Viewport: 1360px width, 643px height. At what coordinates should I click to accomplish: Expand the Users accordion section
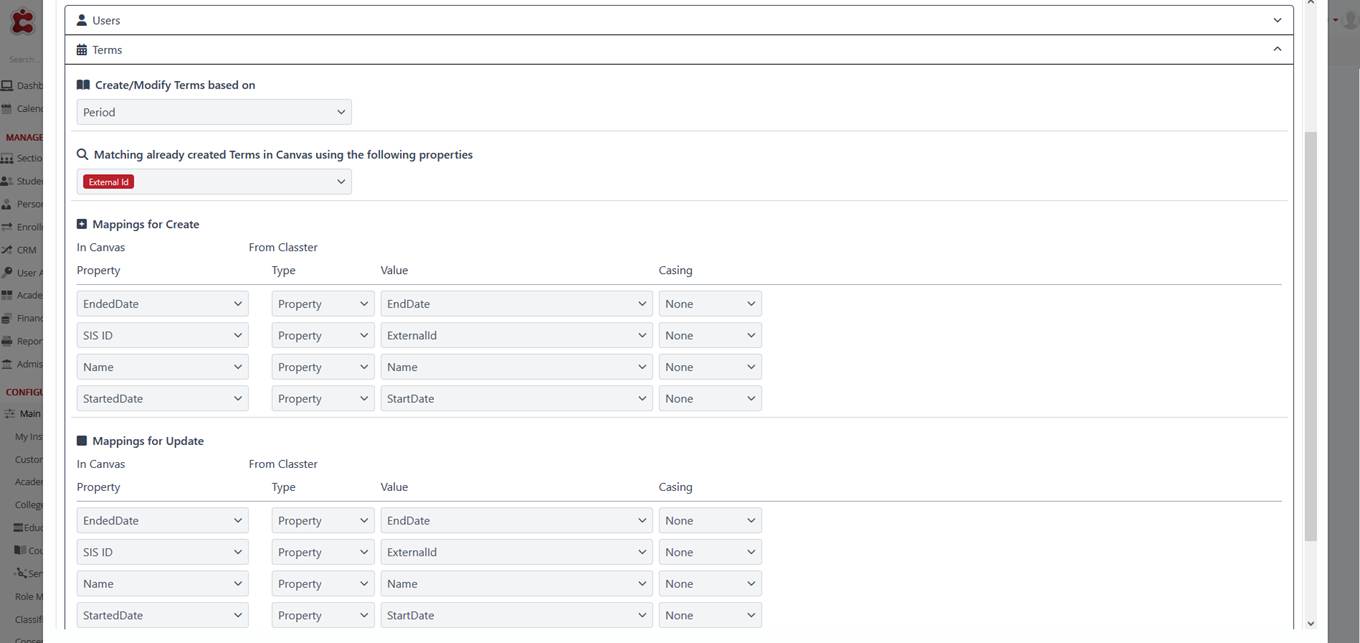tap(679, 20)
